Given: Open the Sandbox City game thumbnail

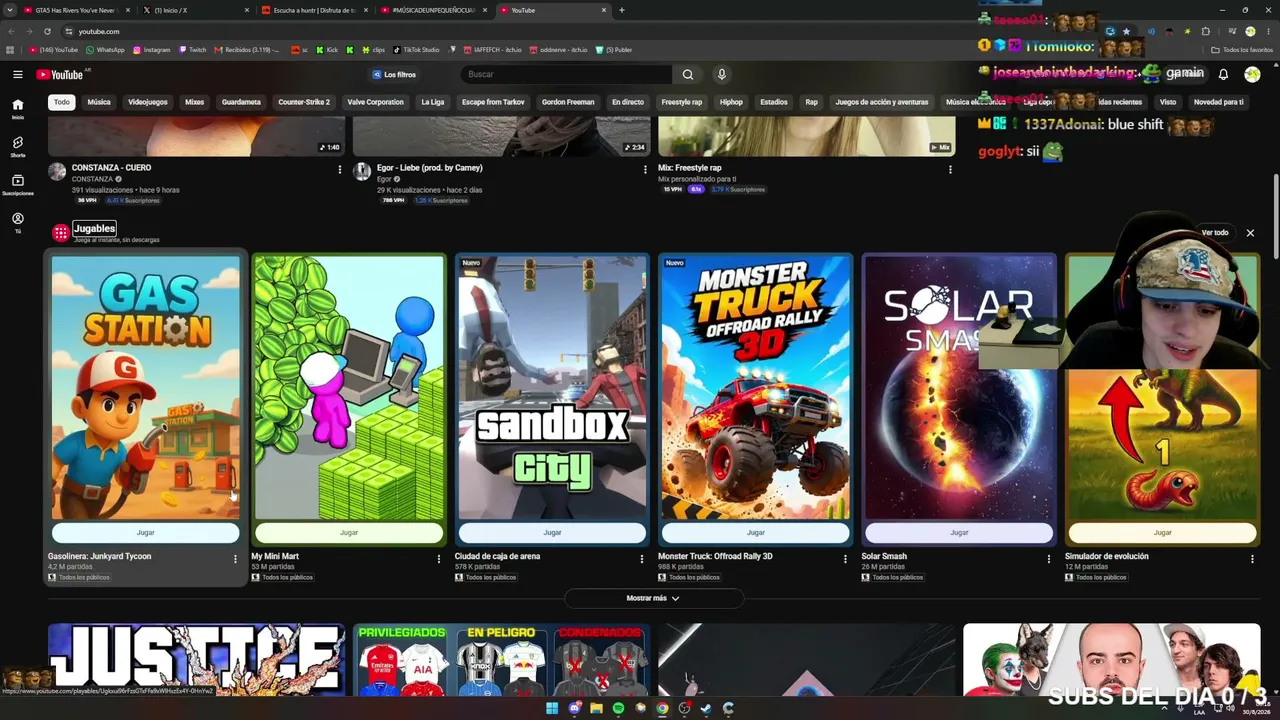Looking at the screenshot, I should click(552, 387).
